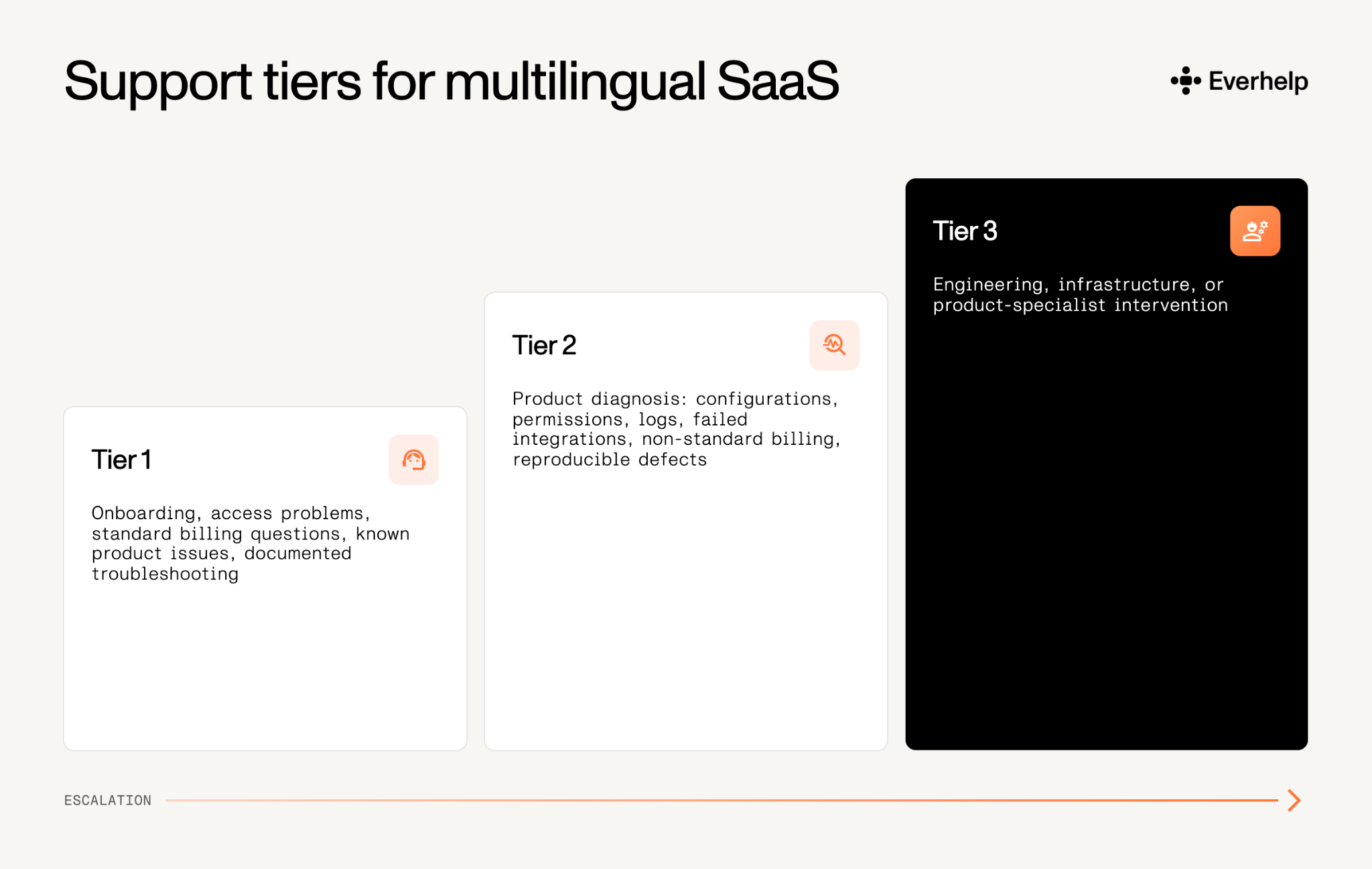Click the 'Tier 2' card title
Viewport: 1372px width, 869px height.
pyautogui.click(x=544, y=345)
